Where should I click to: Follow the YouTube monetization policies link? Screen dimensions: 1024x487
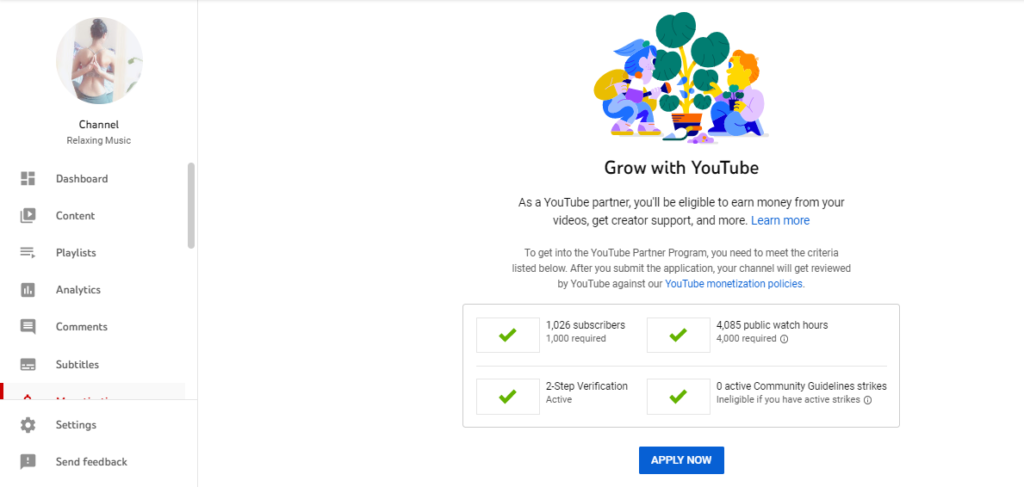(734, 284)
